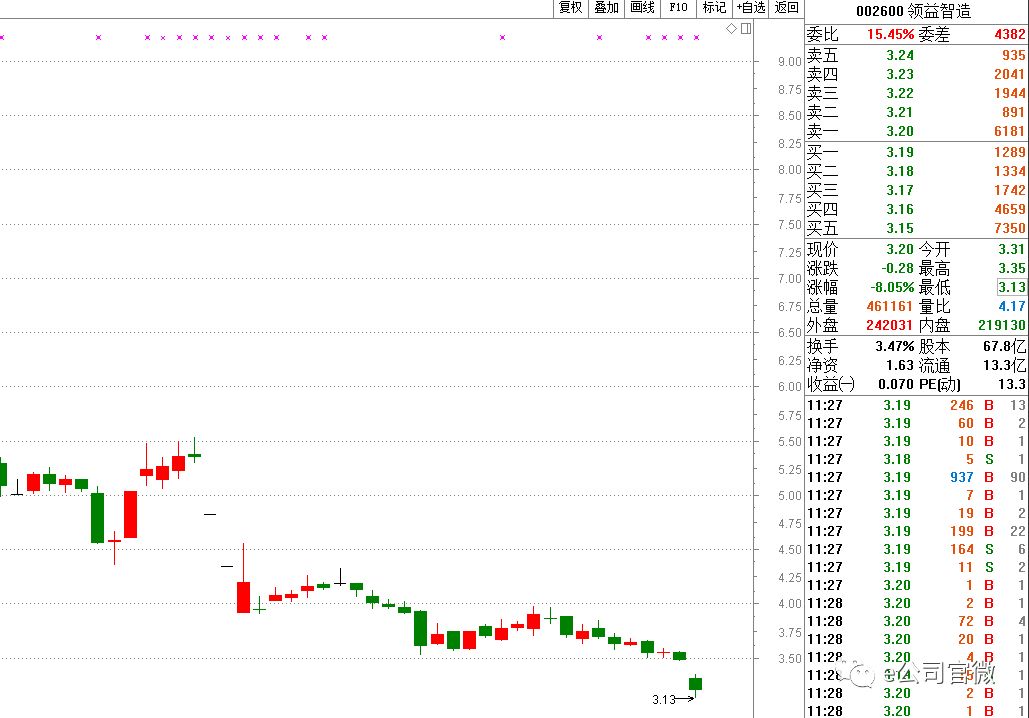Select the 卖四 3.23 ask row

[916, 74]
